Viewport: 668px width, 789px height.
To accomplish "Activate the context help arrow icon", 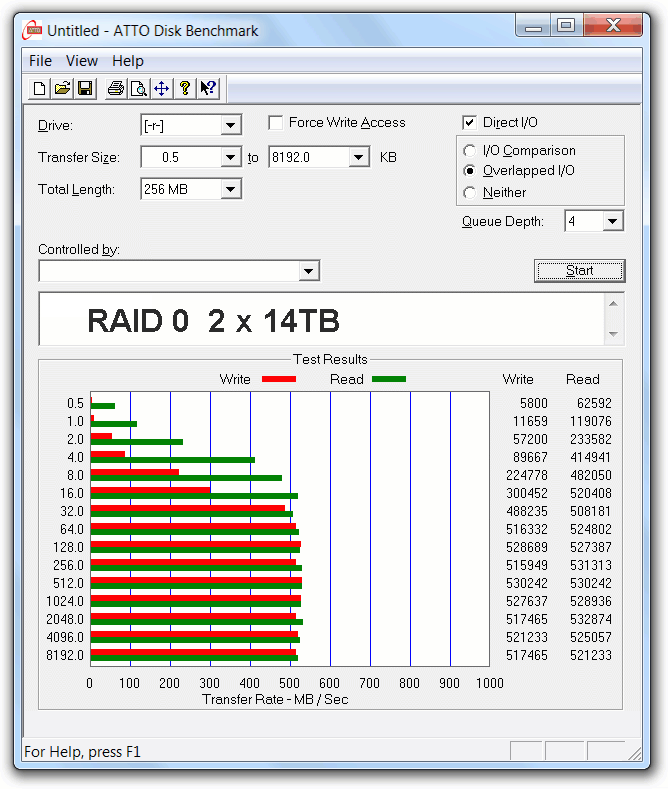I will tap(208, 89).
